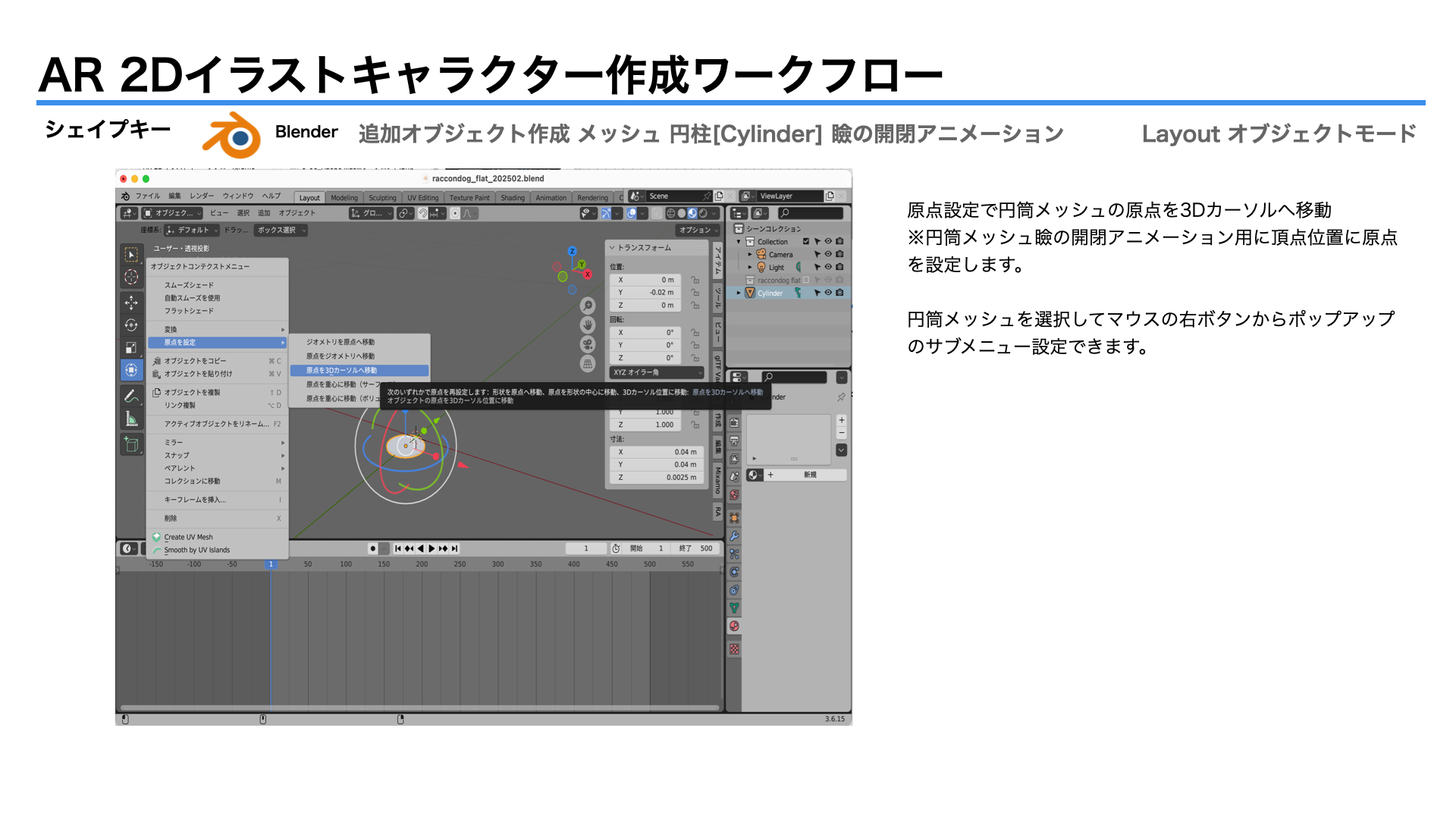Open the Object Constraints properties tab
Image resolution: width=1456 pixels, height=819 pixels.
[734, 591]
